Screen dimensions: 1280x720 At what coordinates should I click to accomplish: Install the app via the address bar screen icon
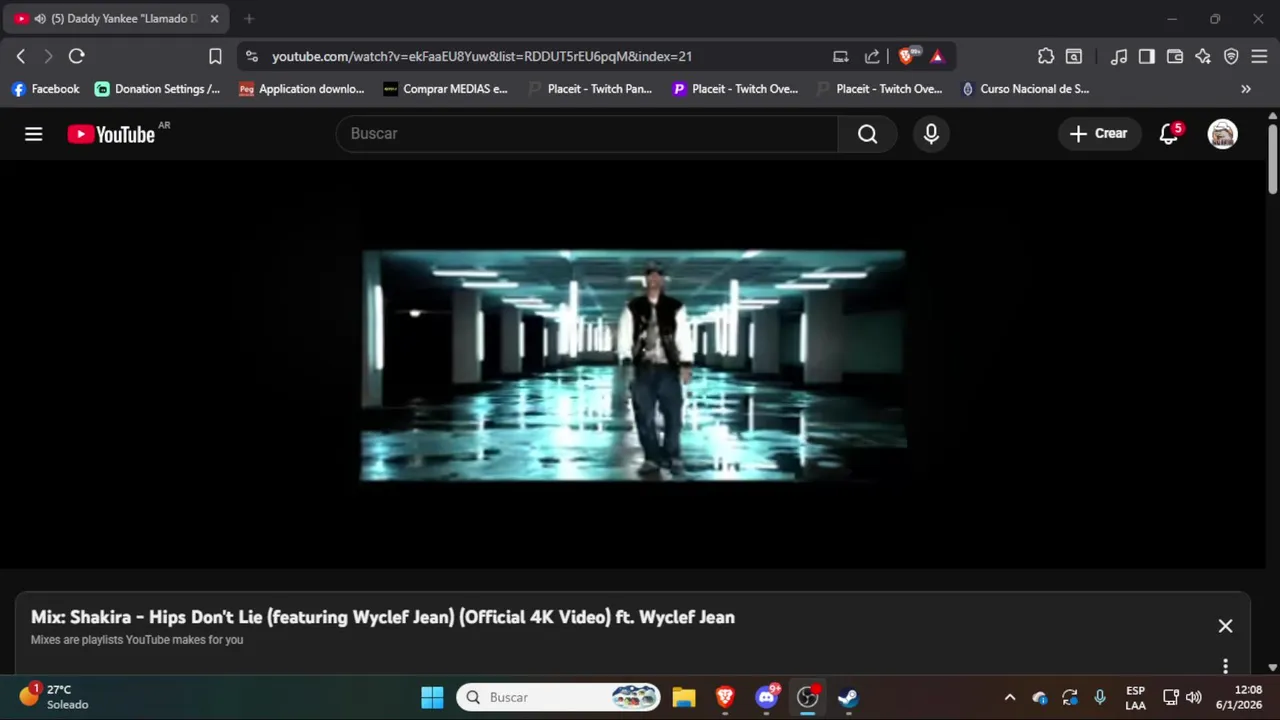pos(841,57)
